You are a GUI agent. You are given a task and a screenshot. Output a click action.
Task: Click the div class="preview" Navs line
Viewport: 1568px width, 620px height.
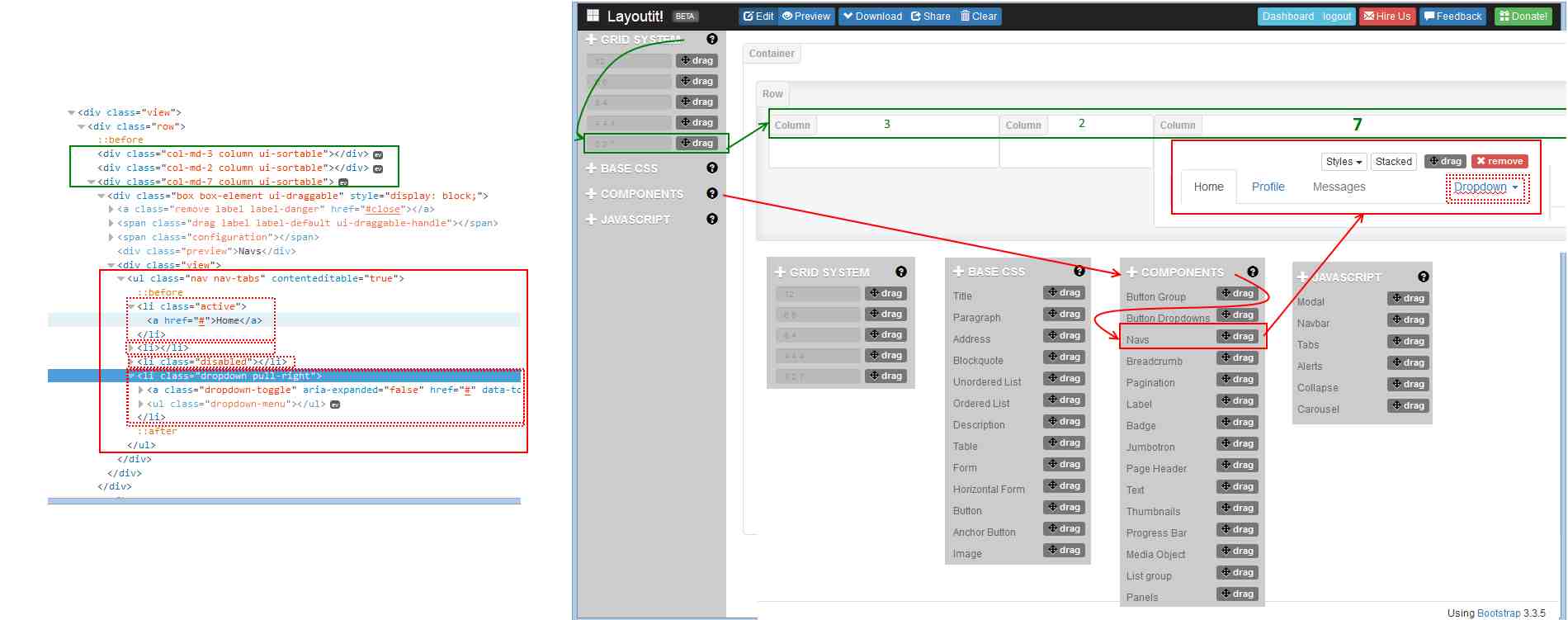[x=206, y=251]
